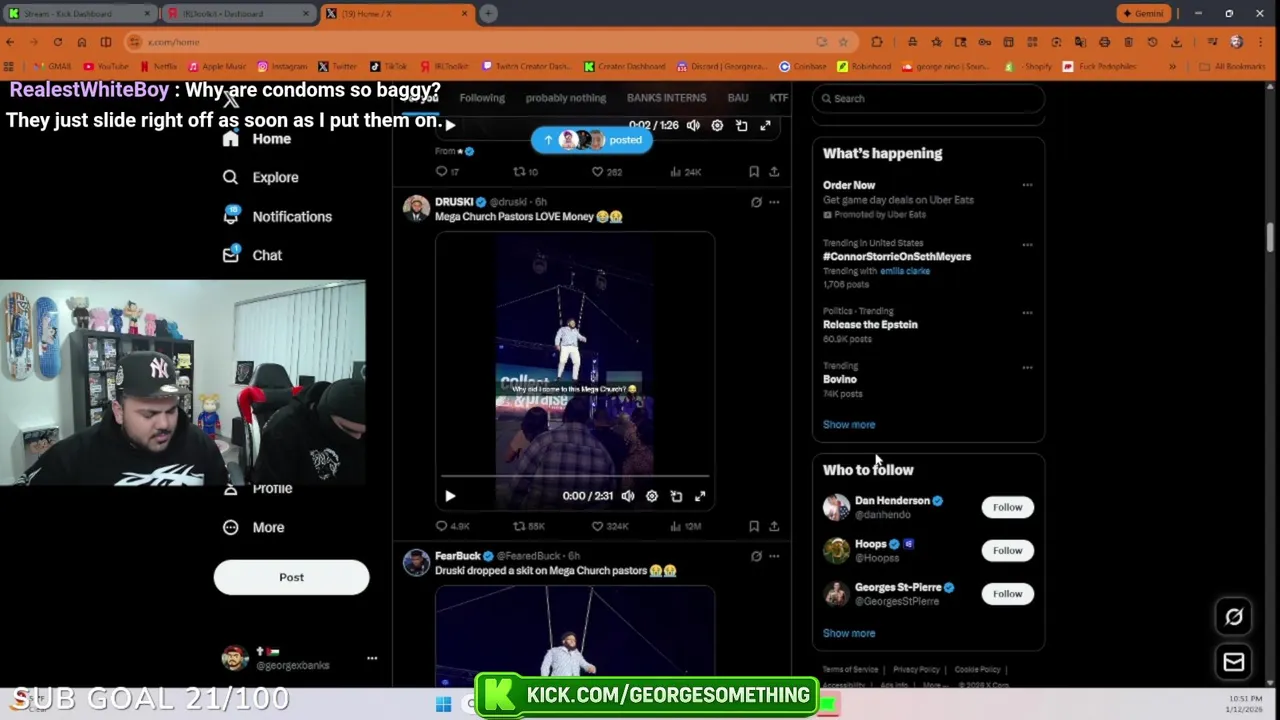1280x720 pixels.
Task: Open options for the Uber Eats promotion
Action: point(1027,185)
